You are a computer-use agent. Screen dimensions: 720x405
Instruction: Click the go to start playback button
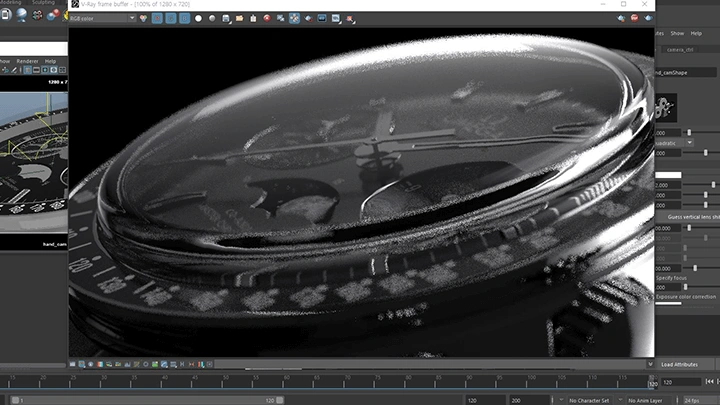point(709,382)
